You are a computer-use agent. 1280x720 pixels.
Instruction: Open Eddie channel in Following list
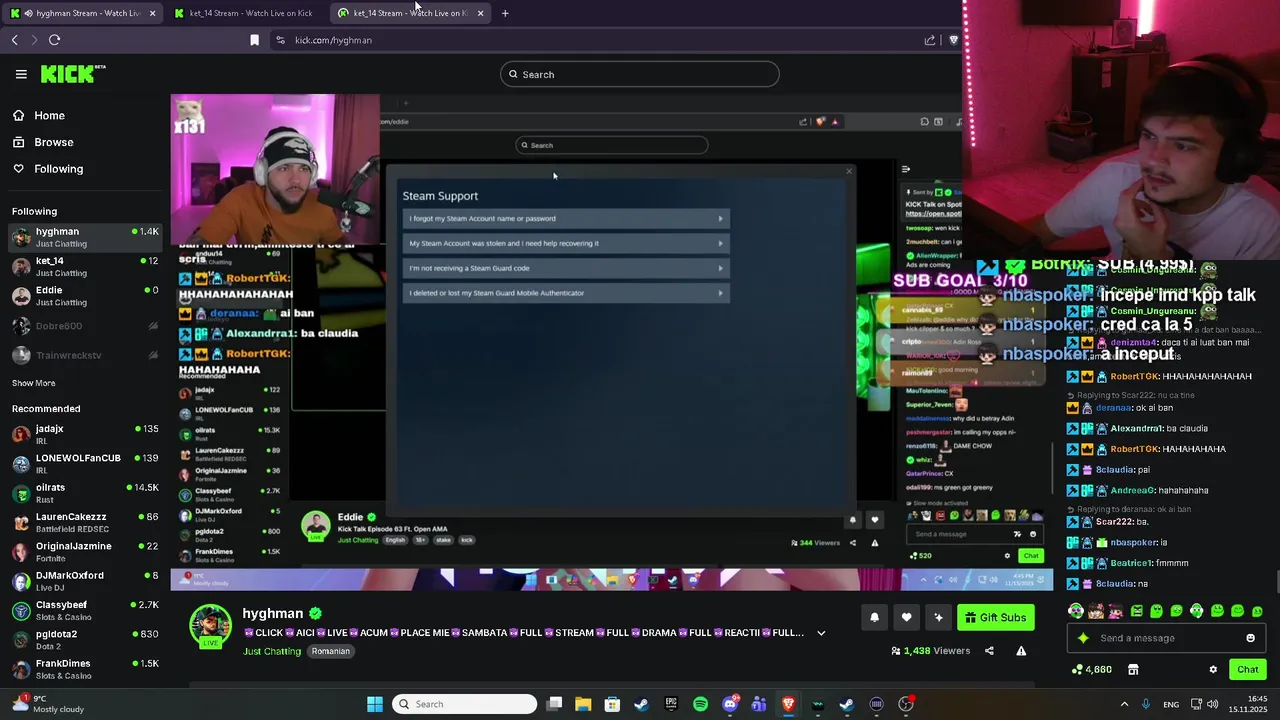click(85, 296)
